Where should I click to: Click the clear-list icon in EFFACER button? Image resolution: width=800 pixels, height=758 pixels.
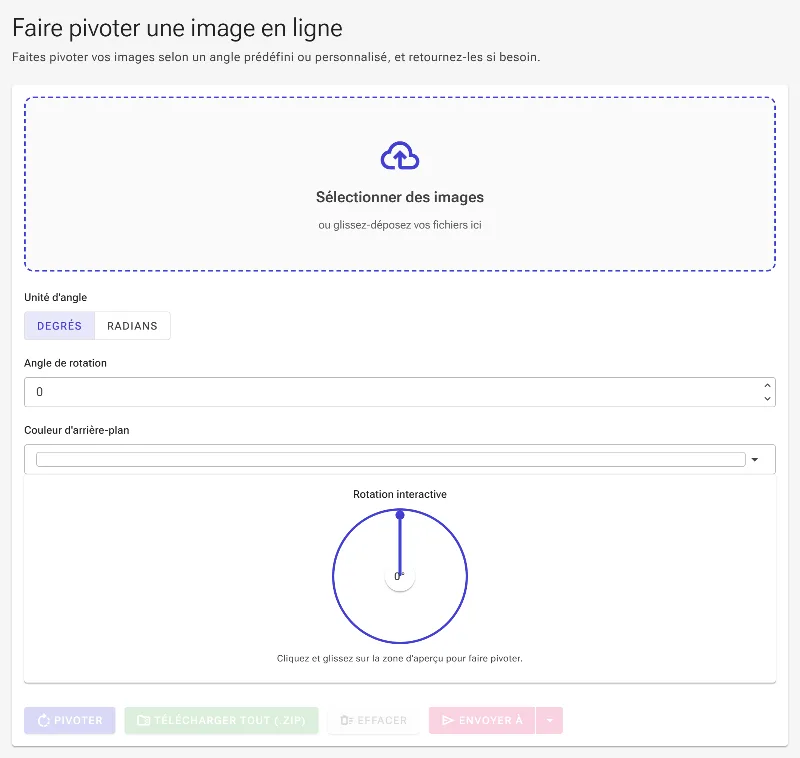click(347, 720)
